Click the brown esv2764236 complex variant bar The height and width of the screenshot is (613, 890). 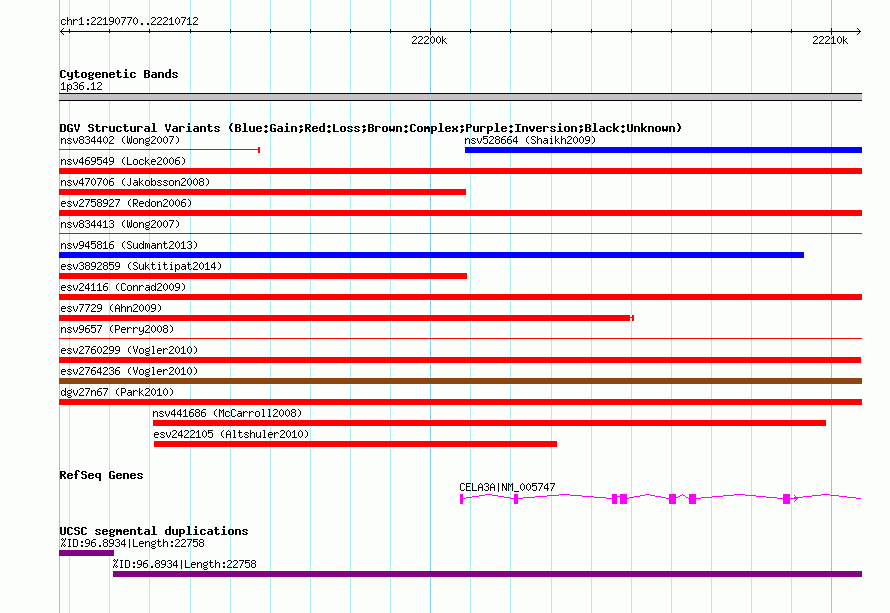tap(460, 381)
